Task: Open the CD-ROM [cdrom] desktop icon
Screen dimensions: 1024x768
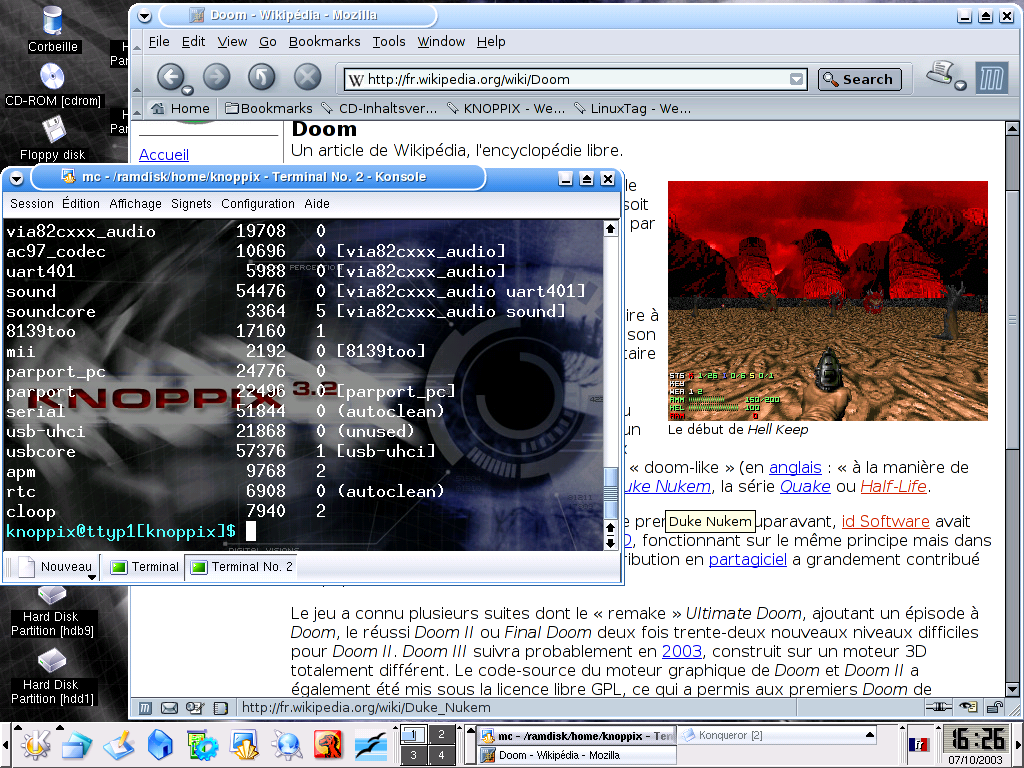Action: pyautogui.click(x=52, y=78)
